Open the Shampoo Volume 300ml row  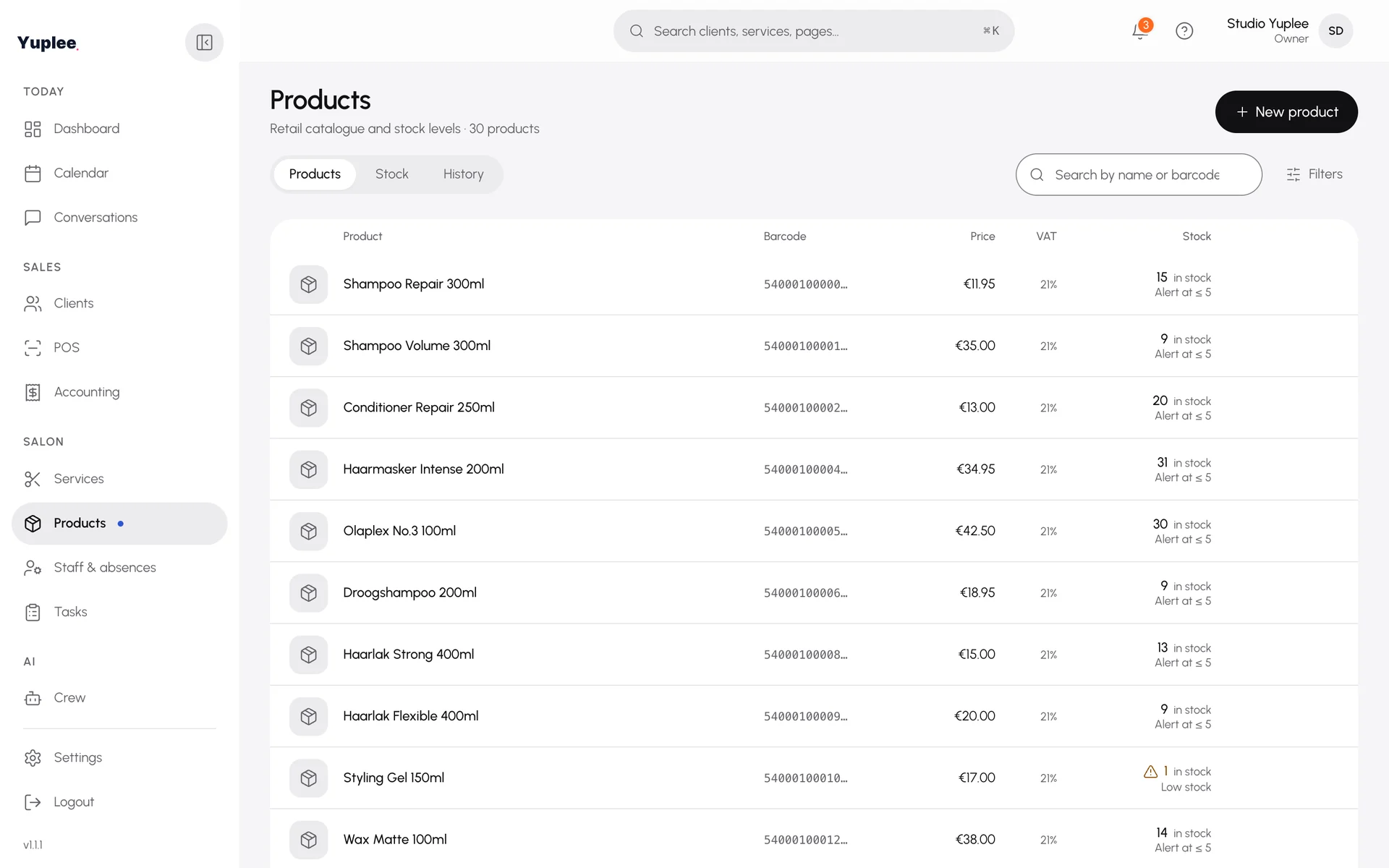814,346
